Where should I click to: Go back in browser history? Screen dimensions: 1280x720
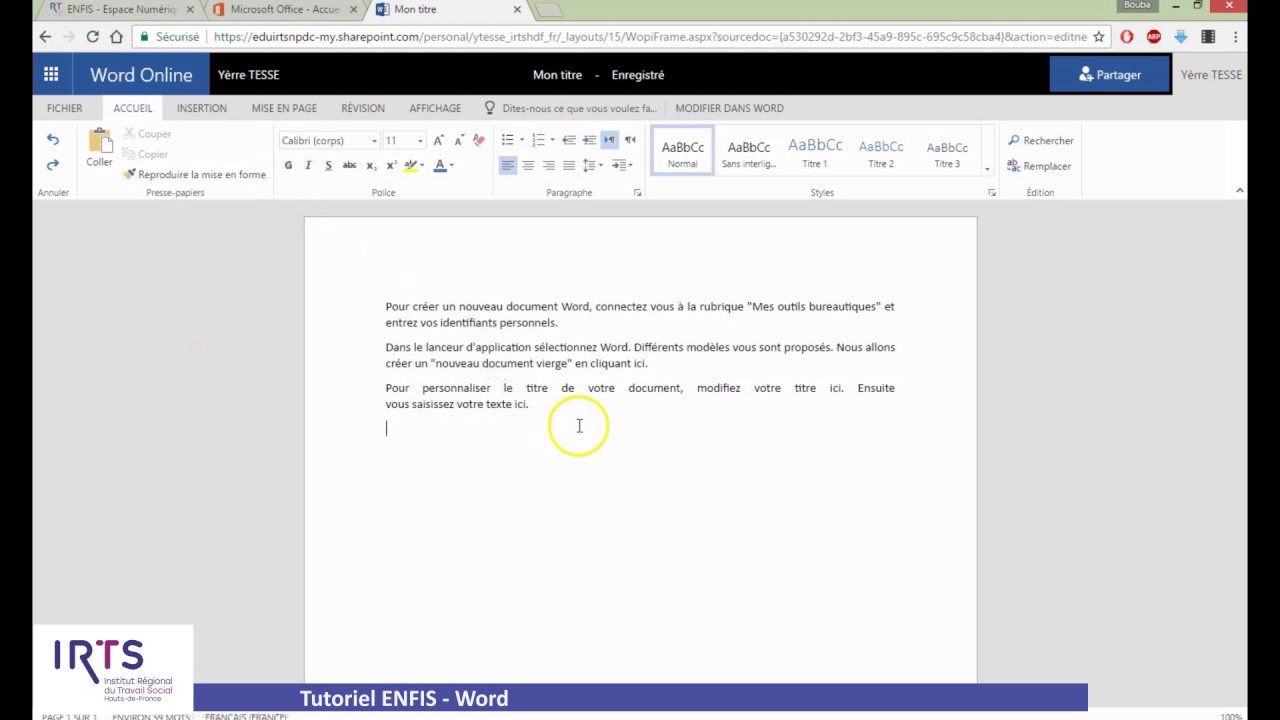(x=45, y=37)
